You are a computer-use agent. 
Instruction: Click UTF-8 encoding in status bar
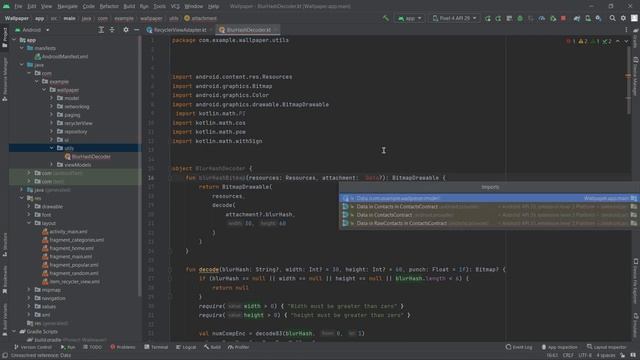point(585,356)
